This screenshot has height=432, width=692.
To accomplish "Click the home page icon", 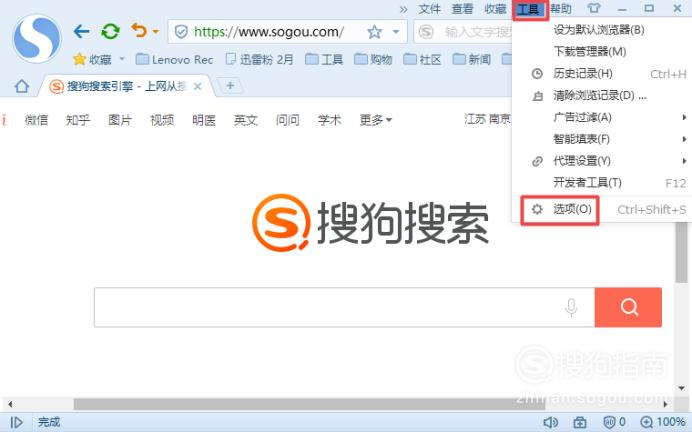I will (21, 86).
